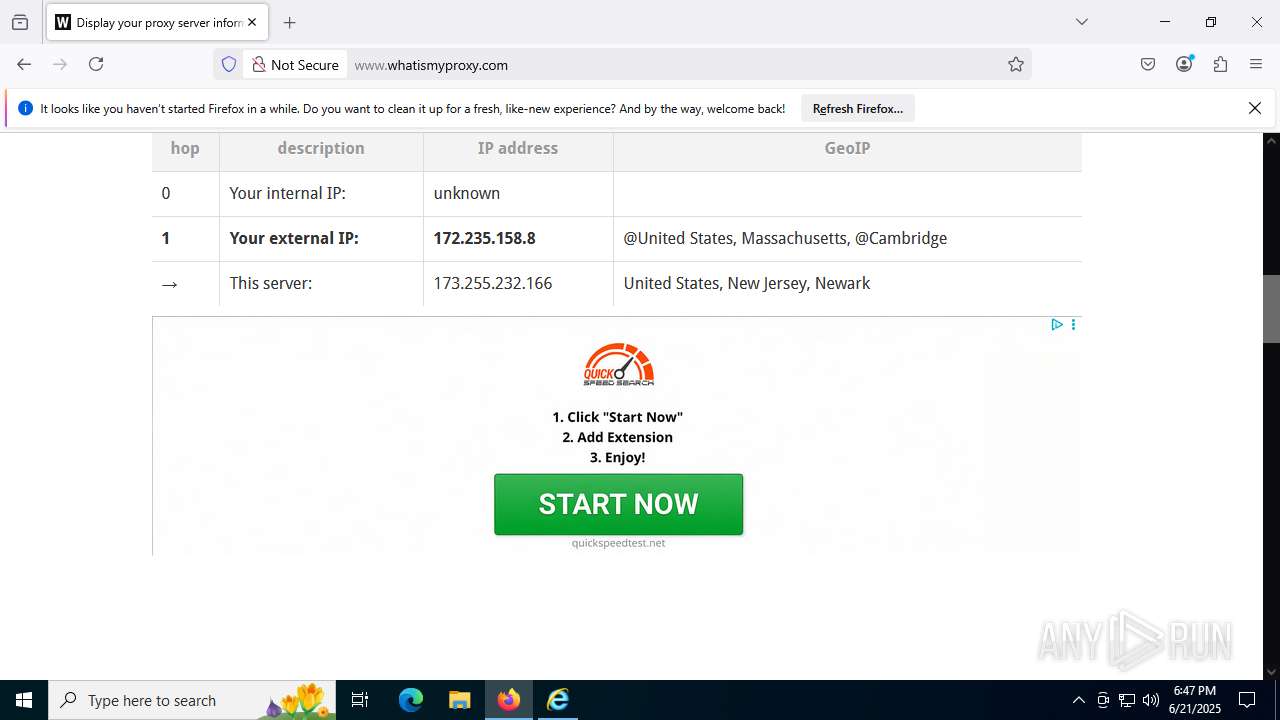Close the whatismyproxy tab
The image size is (1280, 720).
pos(252,22)
